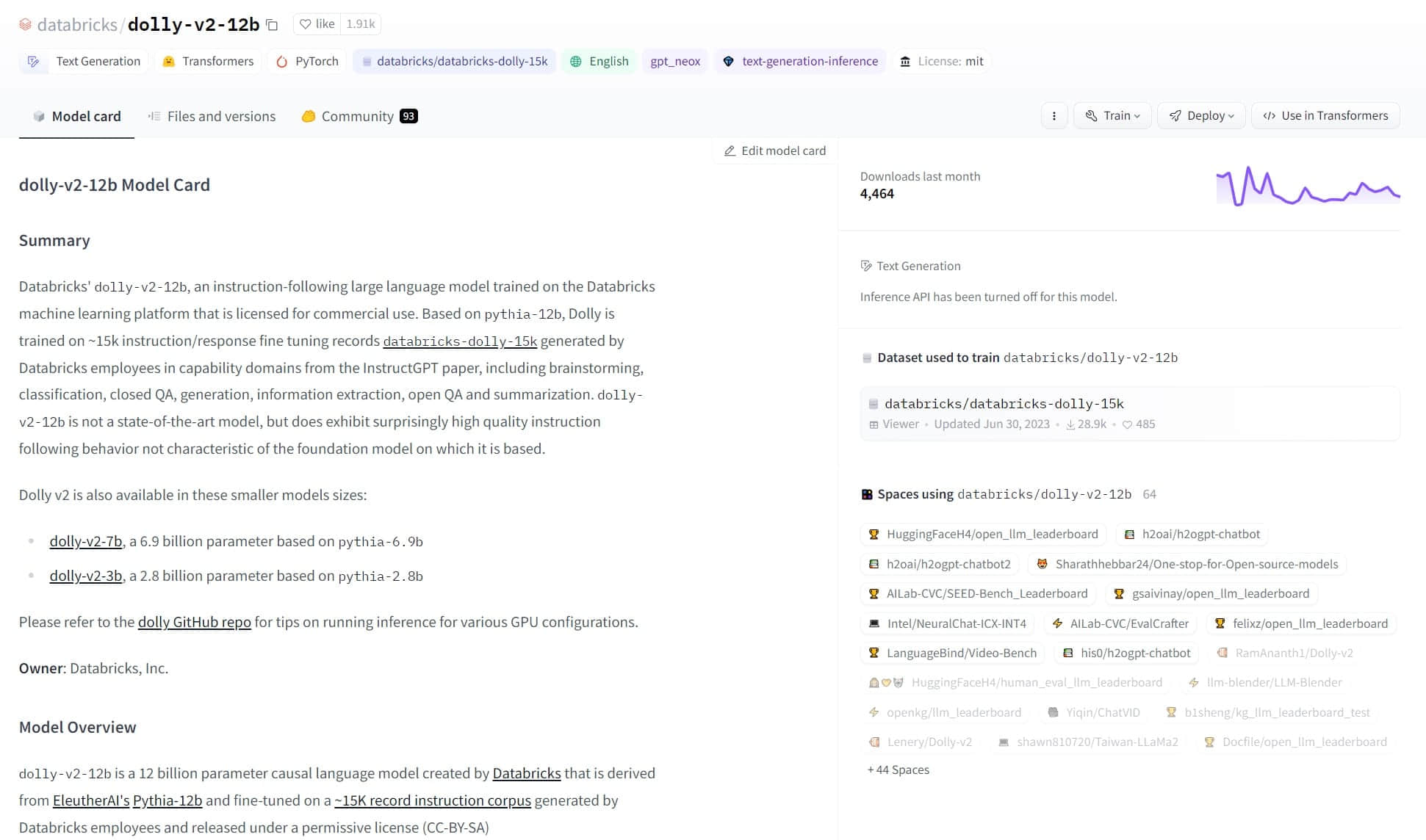The height and width of the screenshot is (840, 1426).
Task: Open the databricks organization link
Action: point(77,25)
